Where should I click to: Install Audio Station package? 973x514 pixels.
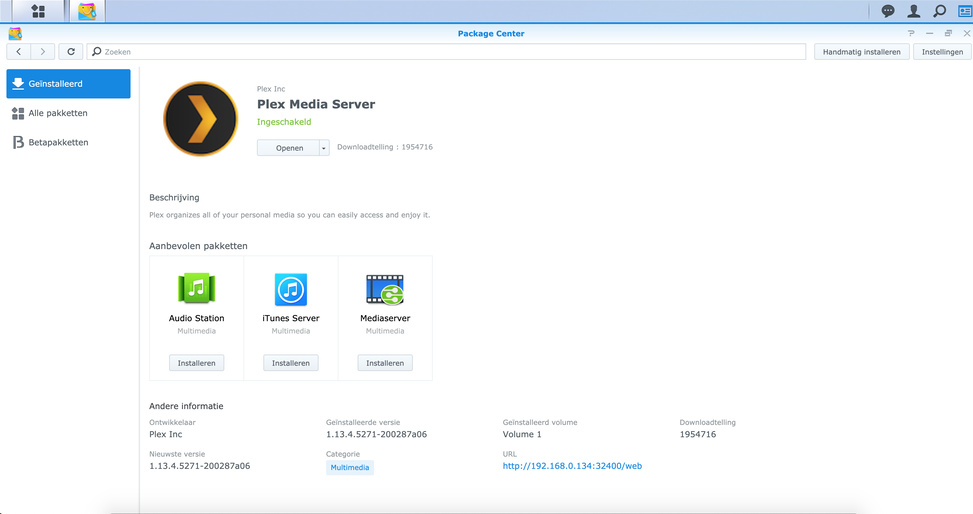click(x=197, y=363)
